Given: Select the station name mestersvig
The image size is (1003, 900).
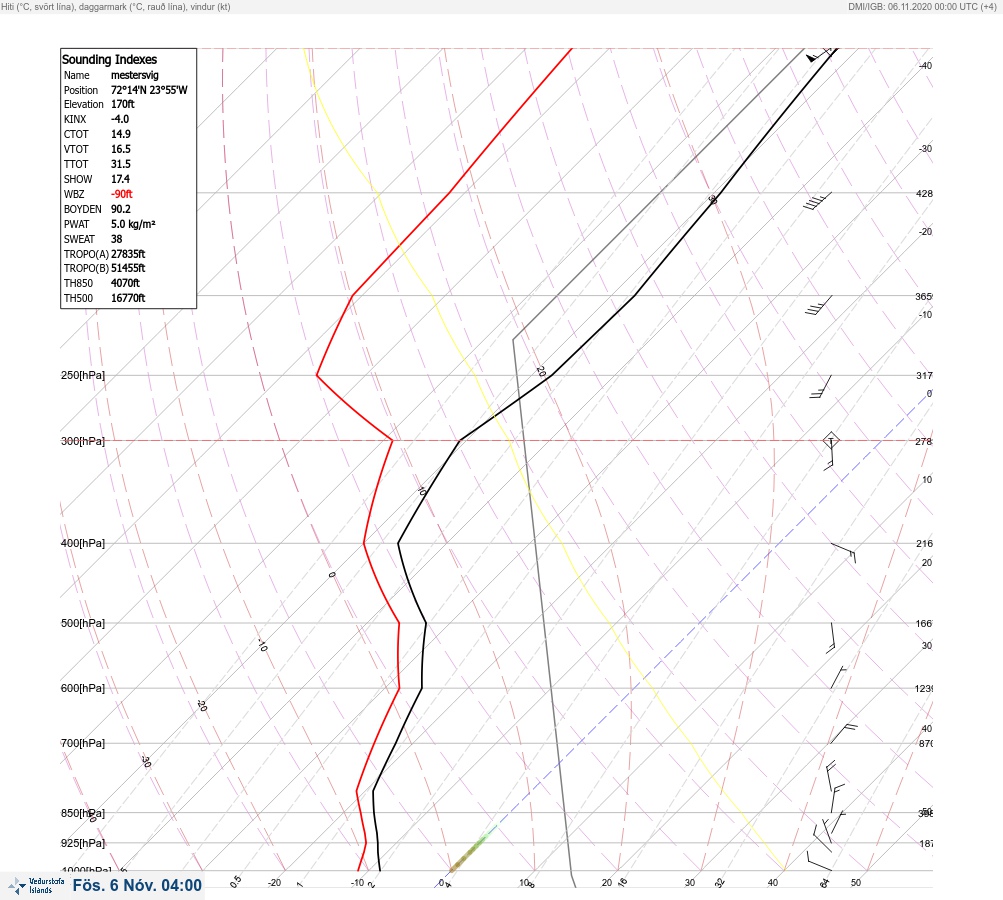Looking at the screenshot, I should click(x=134, y=75).
